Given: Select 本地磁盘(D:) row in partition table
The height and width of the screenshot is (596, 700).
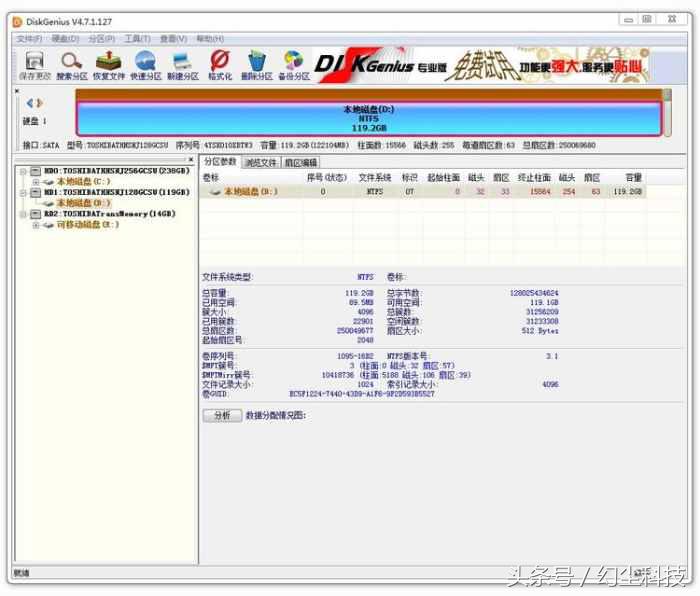Looking at the screenshot, I should (x=423, y=192).
